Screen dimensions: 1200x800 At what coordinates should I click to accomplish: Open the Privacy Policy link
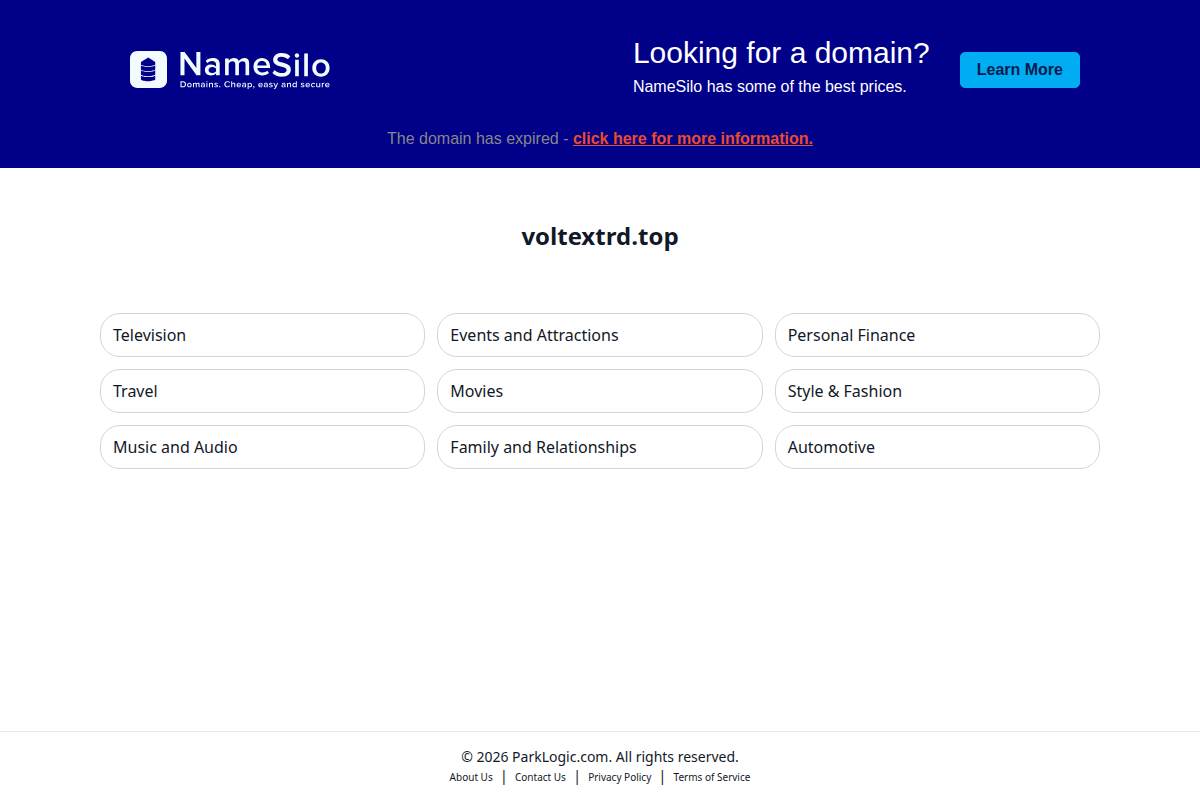pyautogui.click(x=620, y=777)
